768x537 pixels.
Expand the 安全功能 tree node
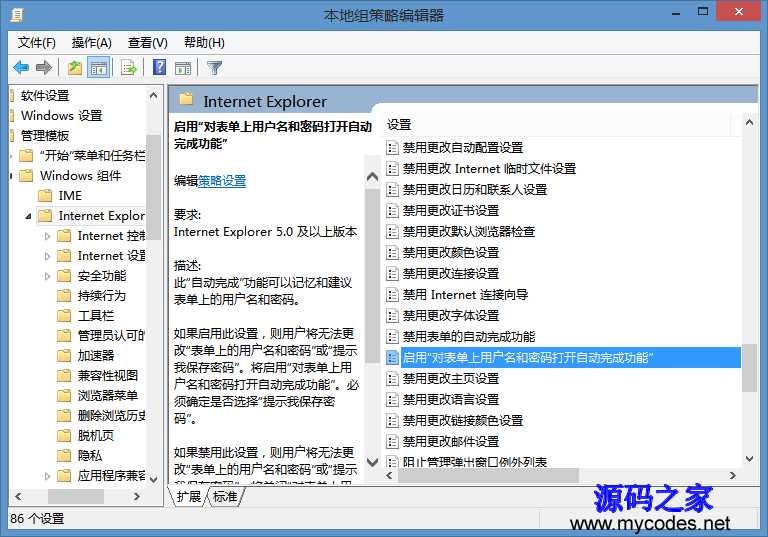pos(48,276)
